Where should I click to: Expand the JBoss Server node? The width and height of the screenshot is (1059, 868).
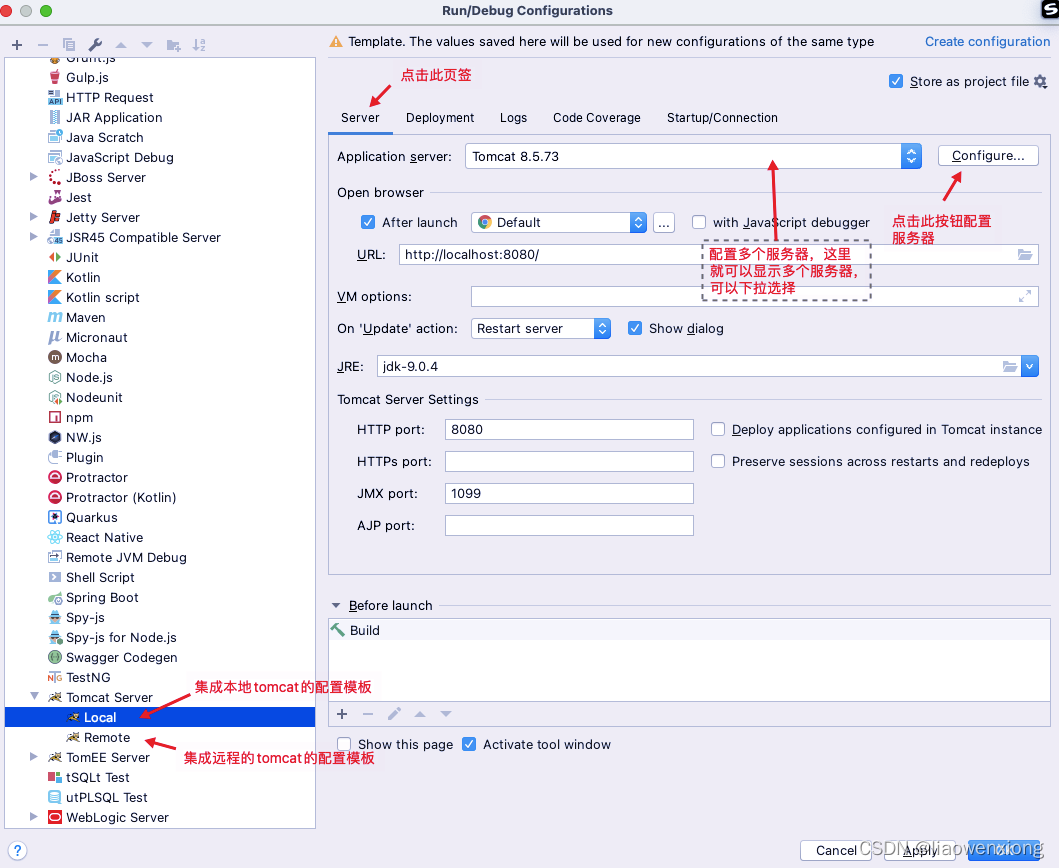click(x=34, y=177)
